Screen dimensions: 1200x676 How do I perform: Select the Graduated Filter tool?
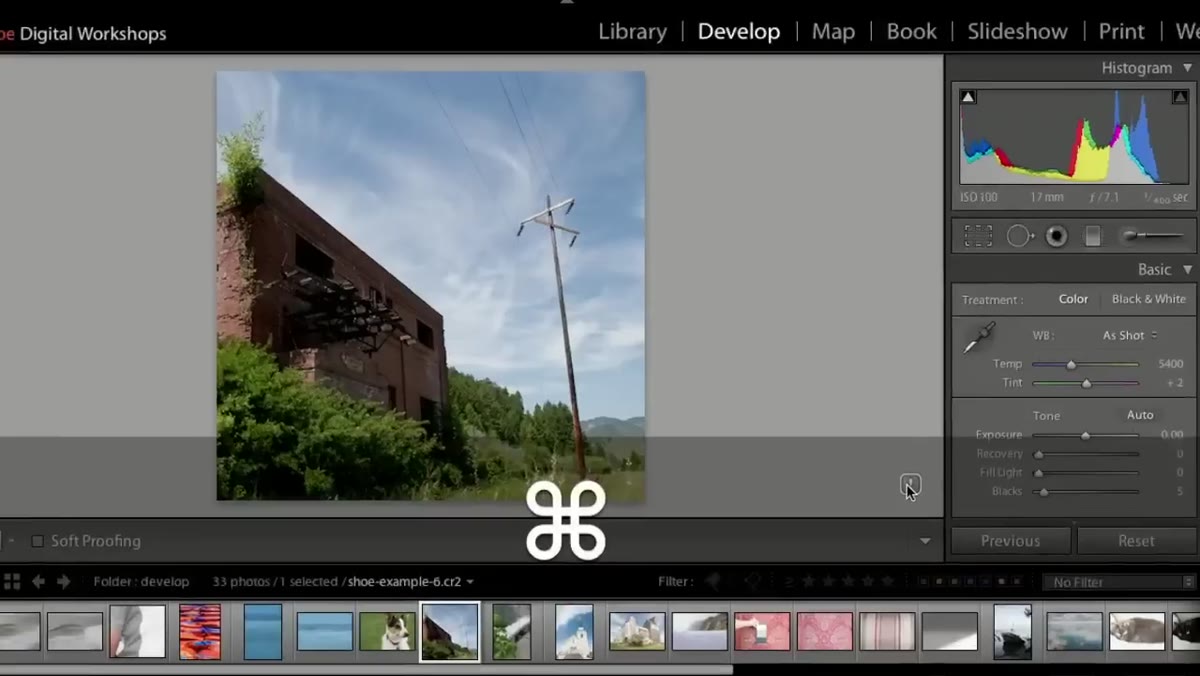(1093, 236)
